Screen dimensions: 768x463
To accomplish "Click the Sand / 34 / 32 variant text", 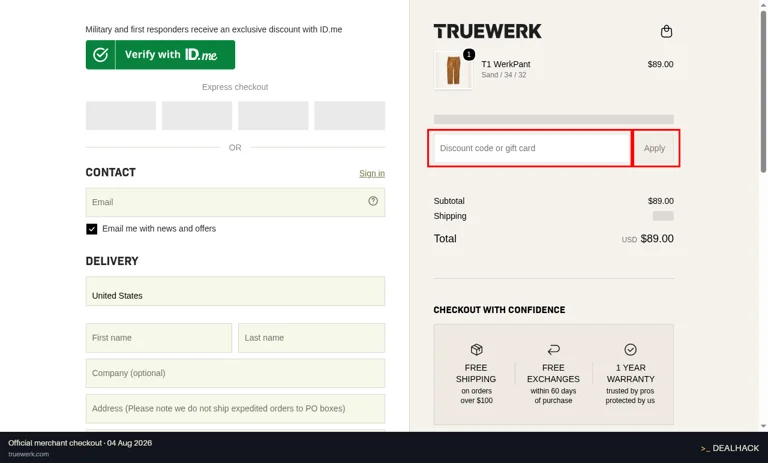I will [504, 75].
